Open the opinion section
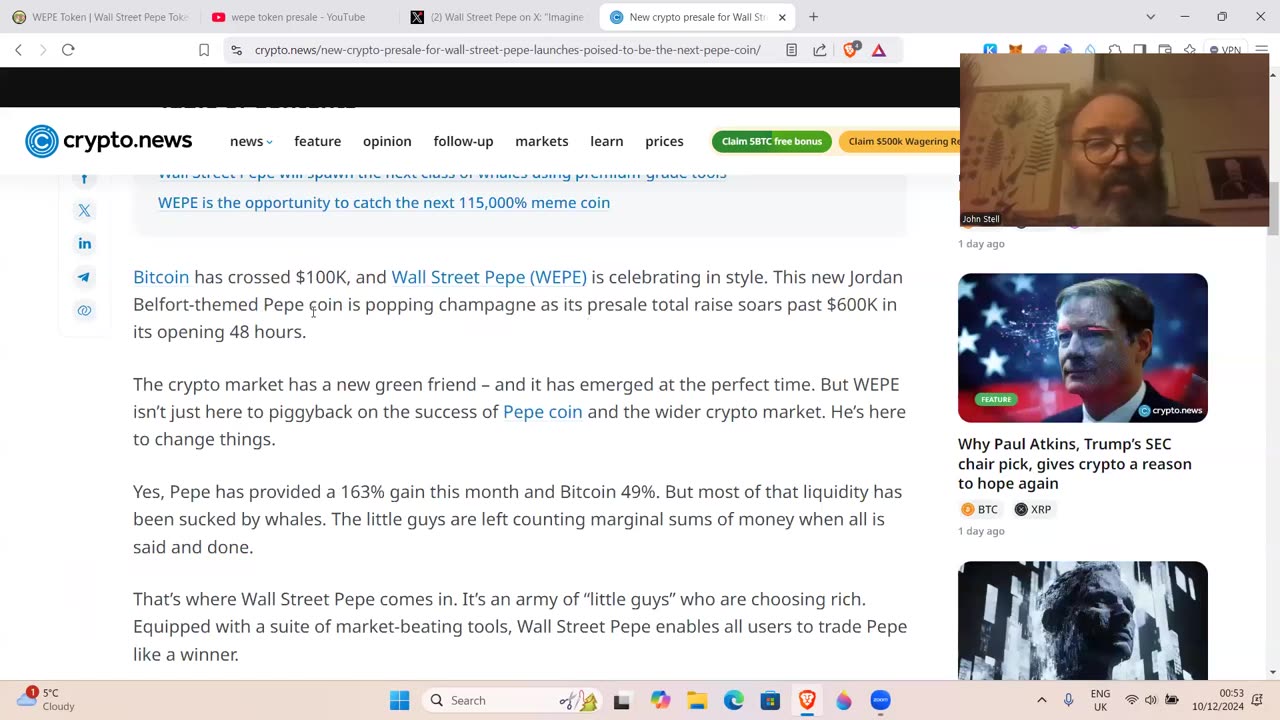Screen dimensions: 1280x720 [x=387, y=141]
